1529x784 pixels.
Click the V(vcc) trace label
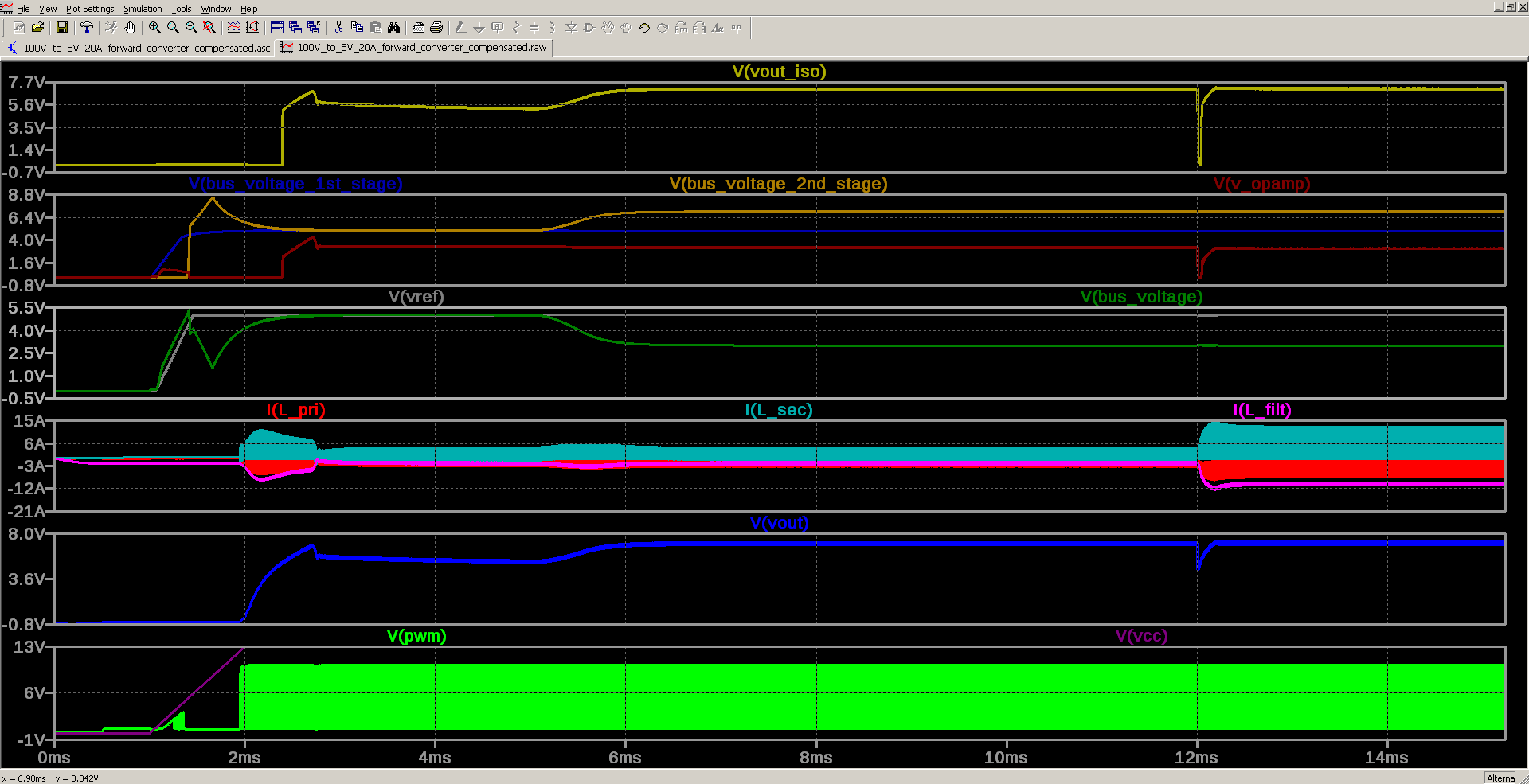click(1141, 636)
